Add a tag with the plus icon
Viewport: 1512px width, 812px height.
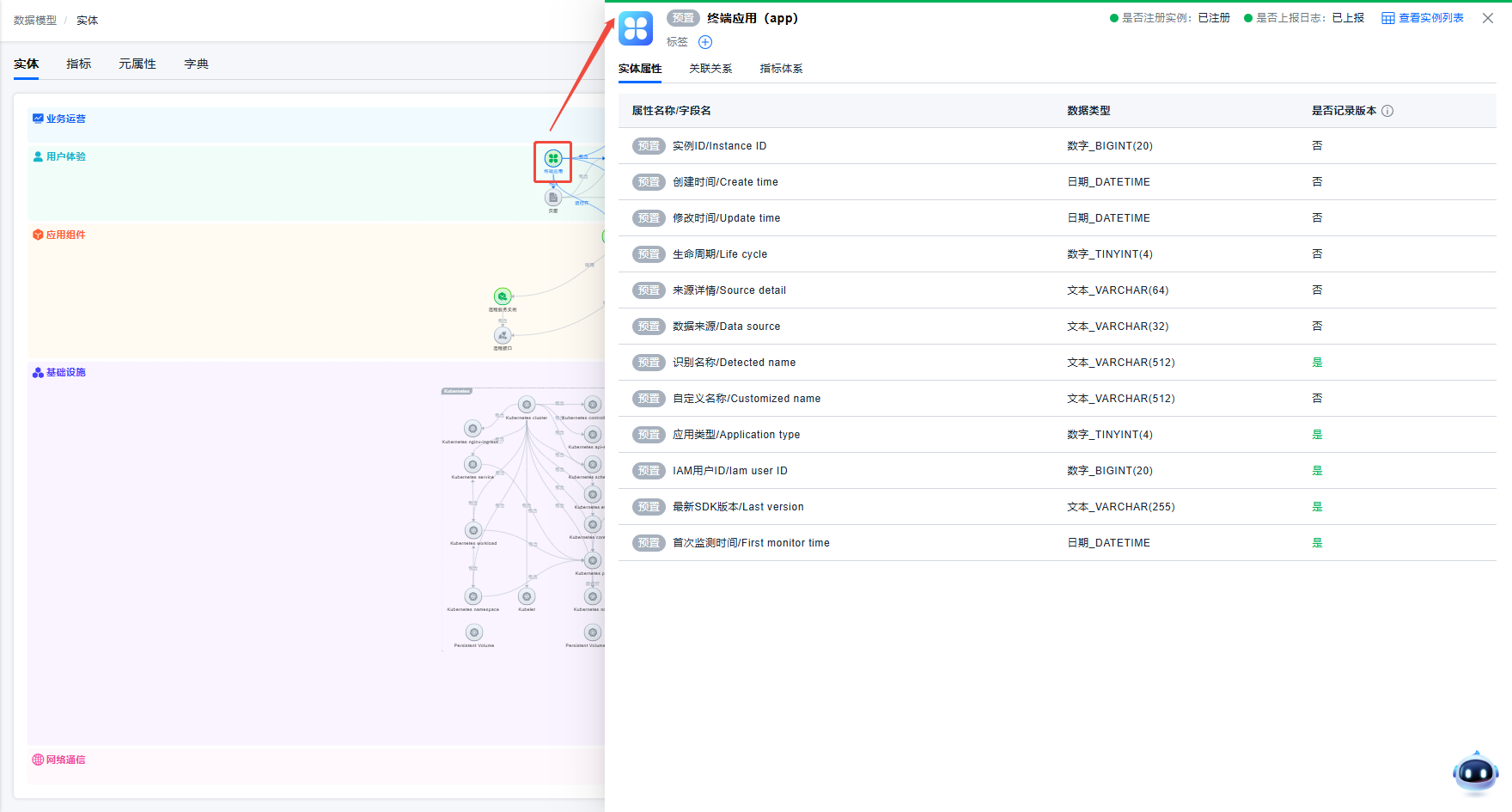[705, 42]
